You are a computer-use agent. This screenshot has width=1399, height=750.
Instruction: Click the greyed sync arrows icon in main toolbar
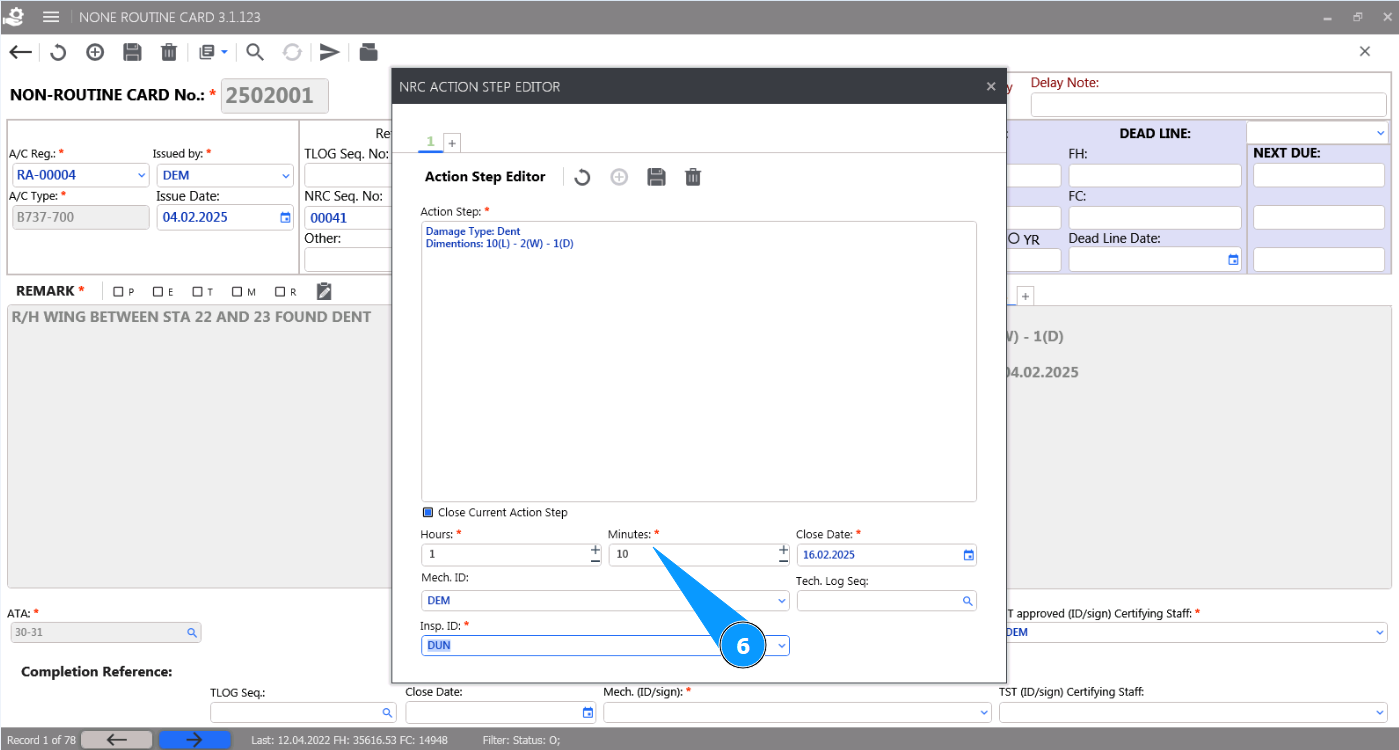tap(292, 52)
